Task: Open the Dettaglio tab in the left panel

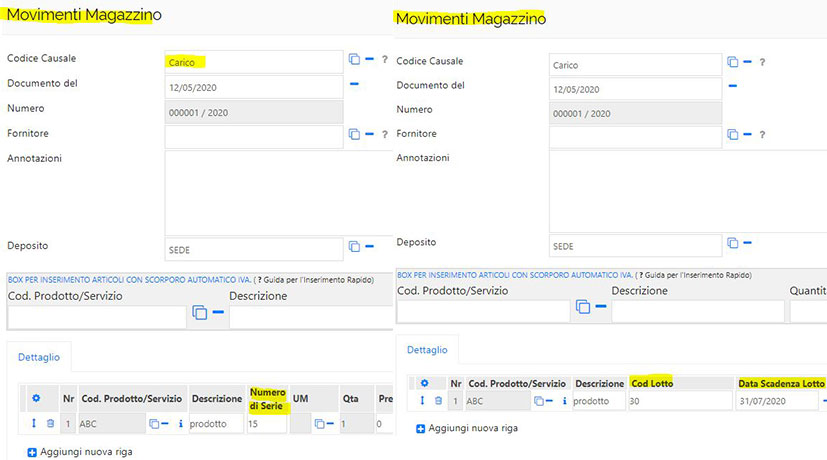Action: (39, 356)
